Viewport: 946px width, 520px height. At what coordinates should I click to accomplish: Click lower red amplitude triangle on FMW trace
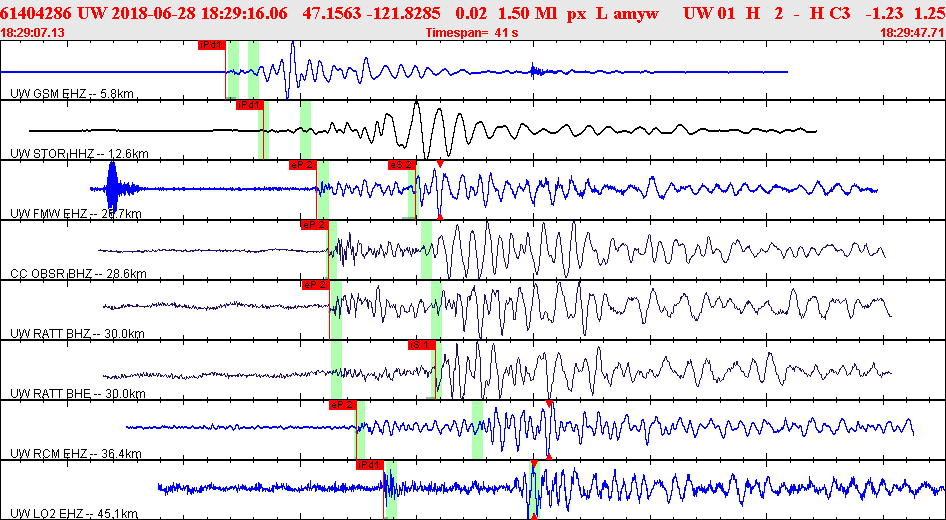pyautogui.click(x=440, y=216)
